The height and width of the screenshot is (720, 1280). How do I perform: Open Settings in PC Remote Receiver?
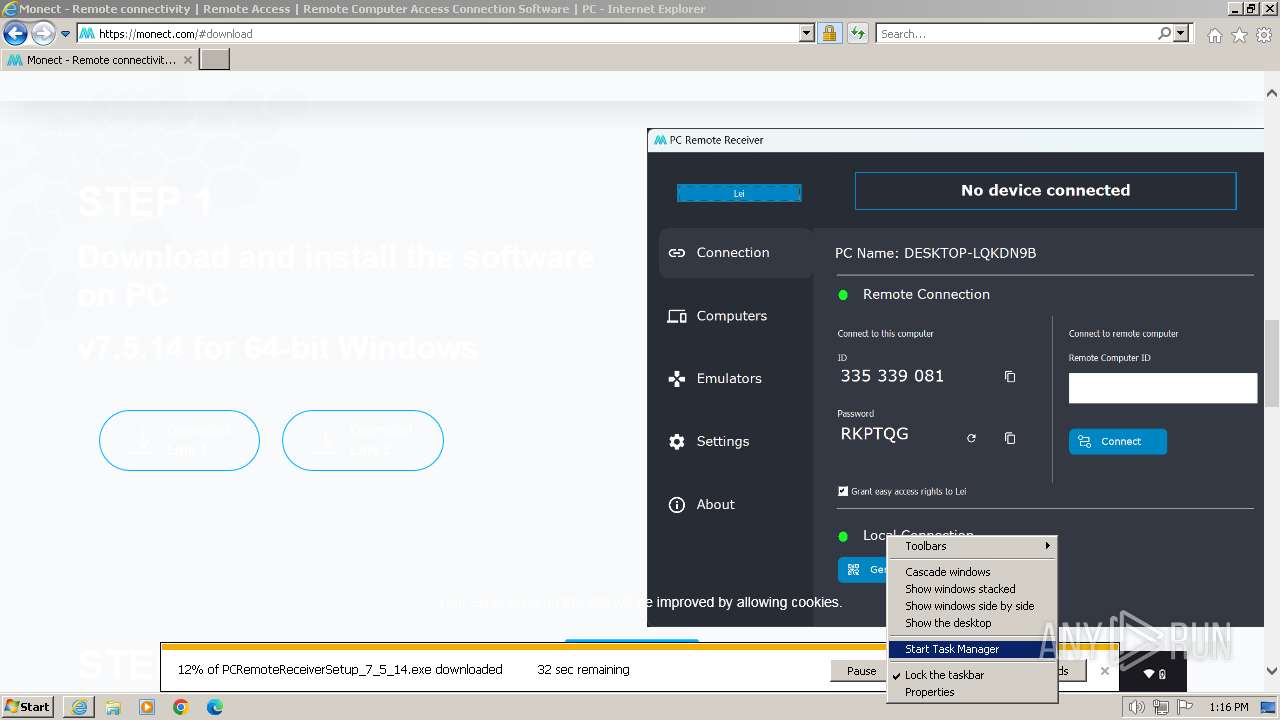point(735,442)
